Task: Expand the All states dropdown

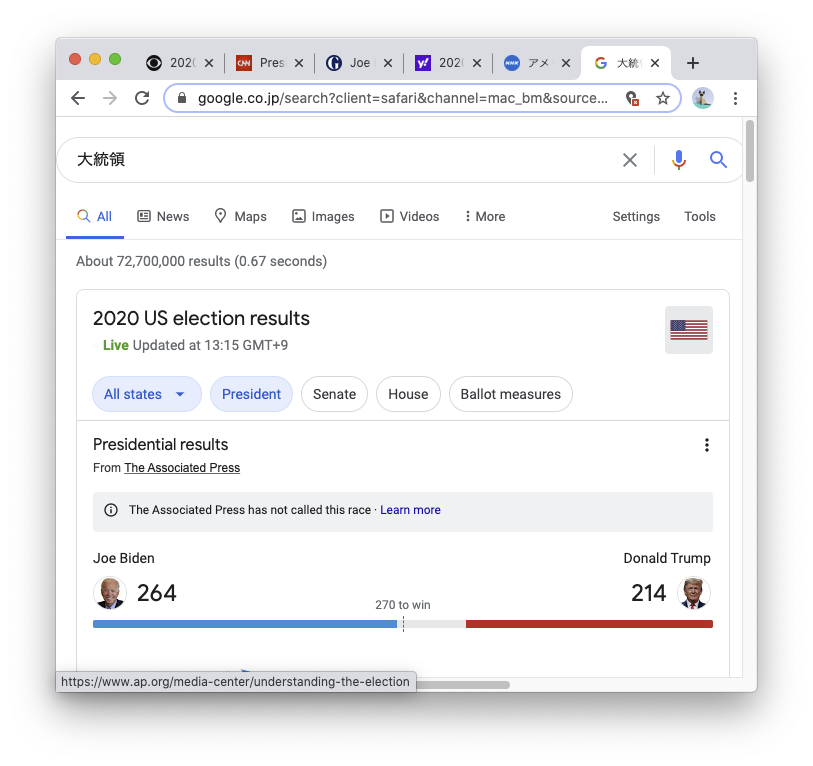Action: [146, 394]
